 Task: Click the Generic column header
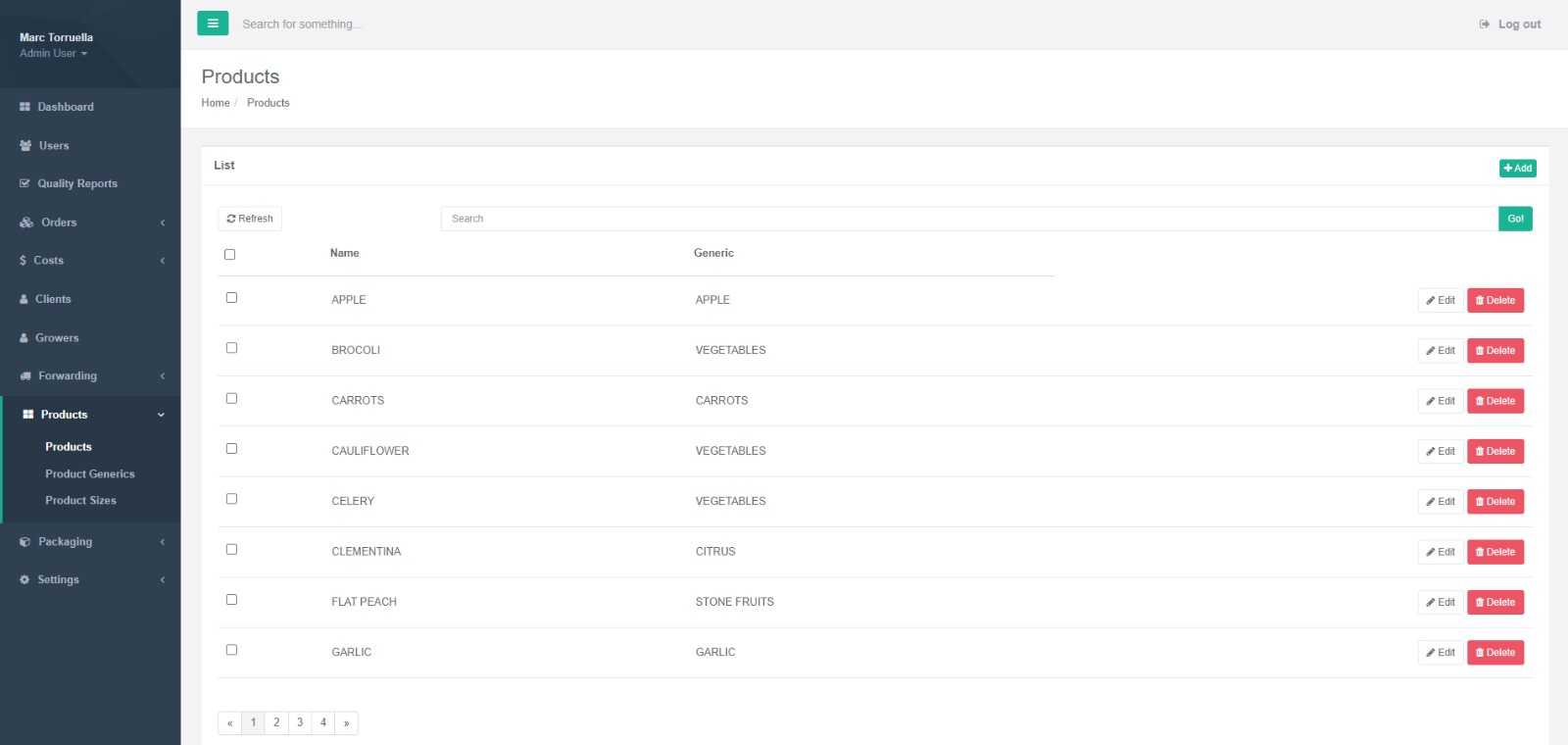tap(713, 253)
